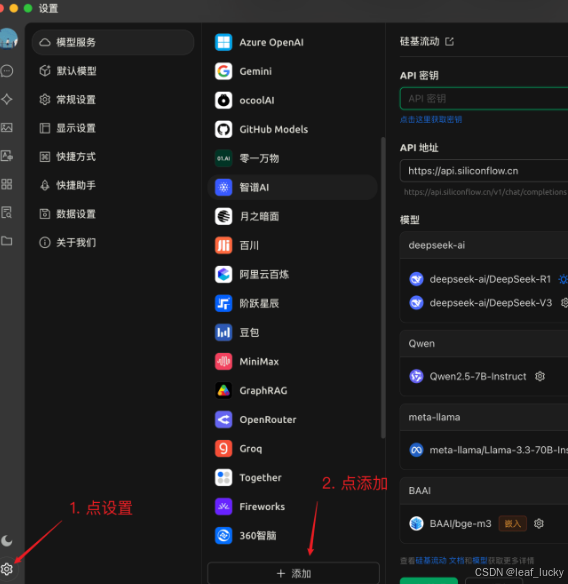Select 360智脑 provider
Viewport: 568px width, 584px height.
[x=292, y=536]
